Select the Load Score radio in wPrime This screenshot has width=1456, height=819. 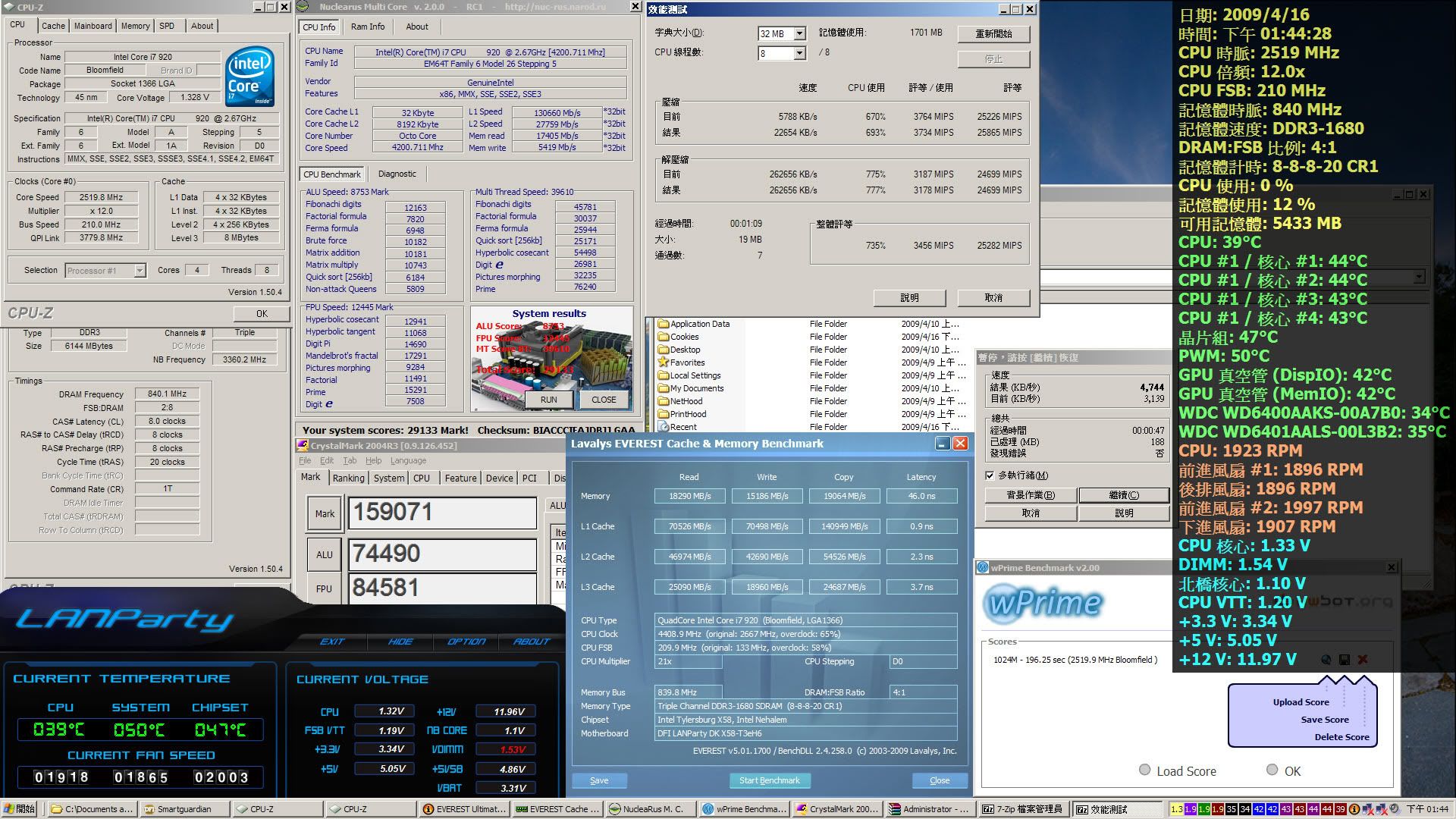click(x=1145, y=770)
